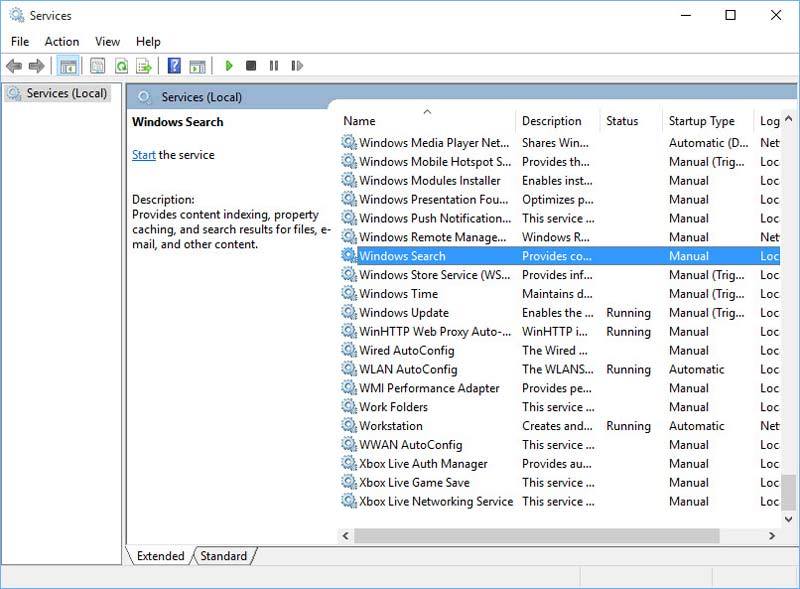Image resolution: width=800 pixels, height=589 pixels.
Task: Switch to the Extended tab
Action: click(x=160, y=556)
